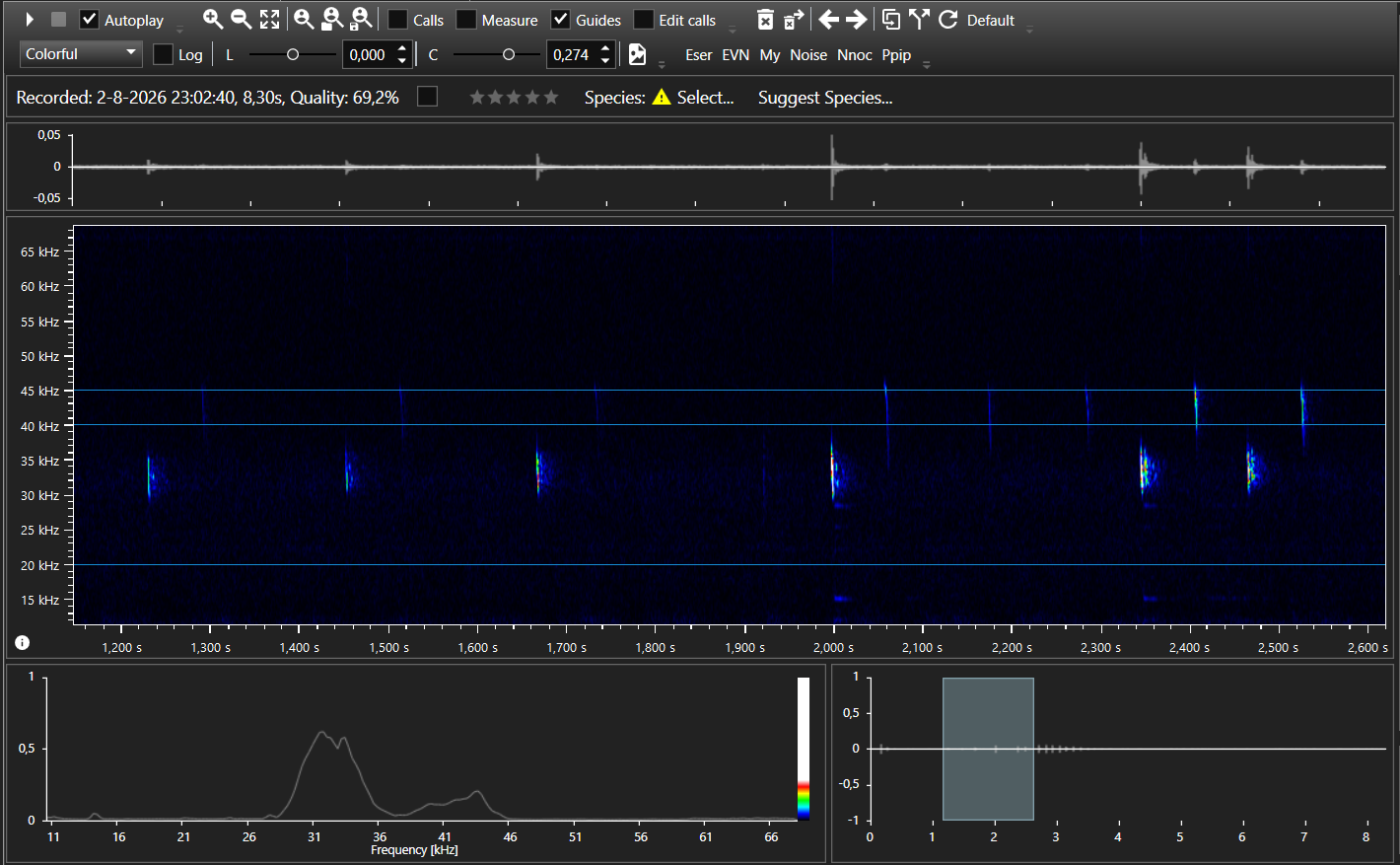Click the zoom in magnifier icon

tap(212, 19)
